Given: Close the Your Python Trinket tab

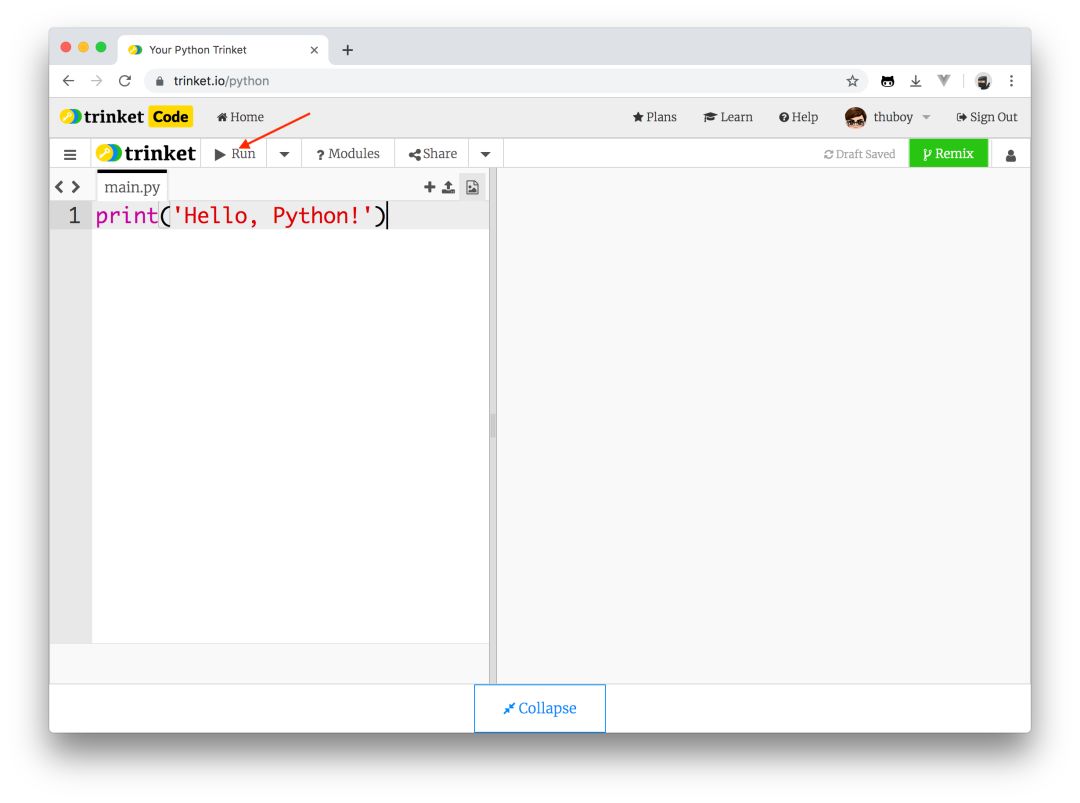Looking at the screenshot, I should [x=314, y=50].
